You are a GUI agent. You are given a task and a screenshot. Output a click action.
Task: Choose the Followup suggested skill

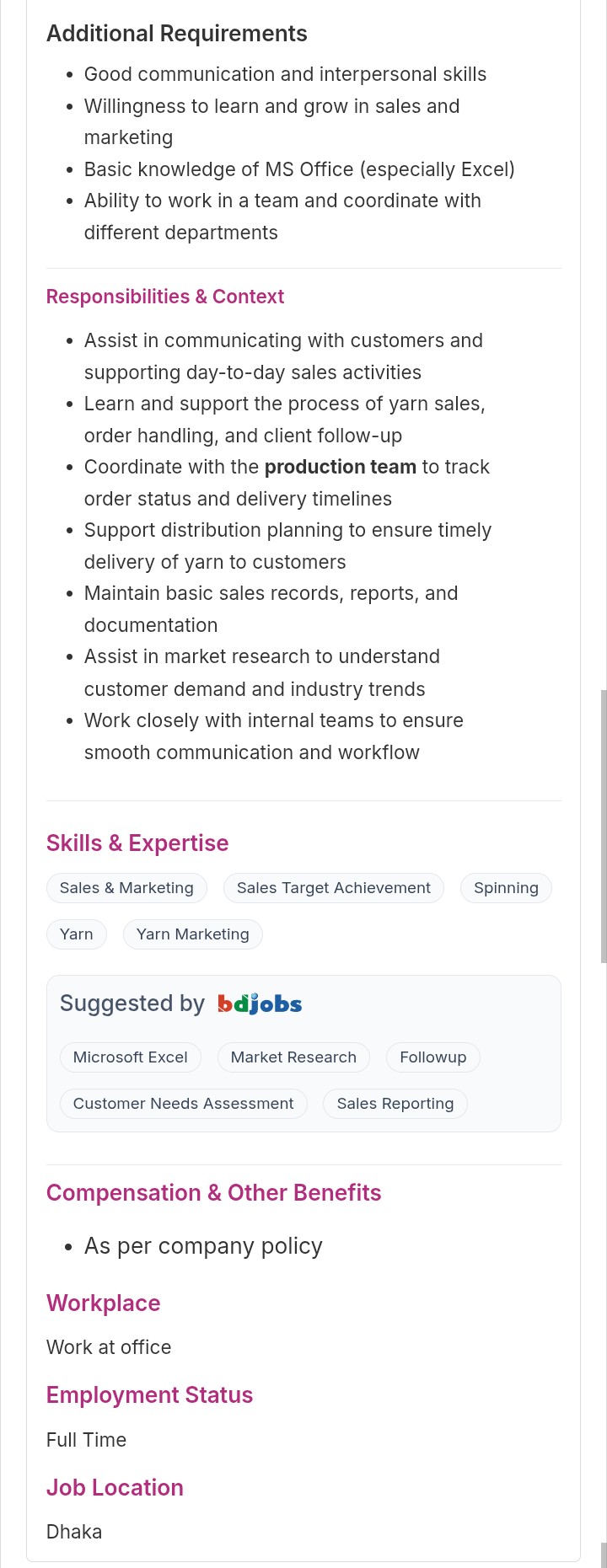(x=432, y=1057)
